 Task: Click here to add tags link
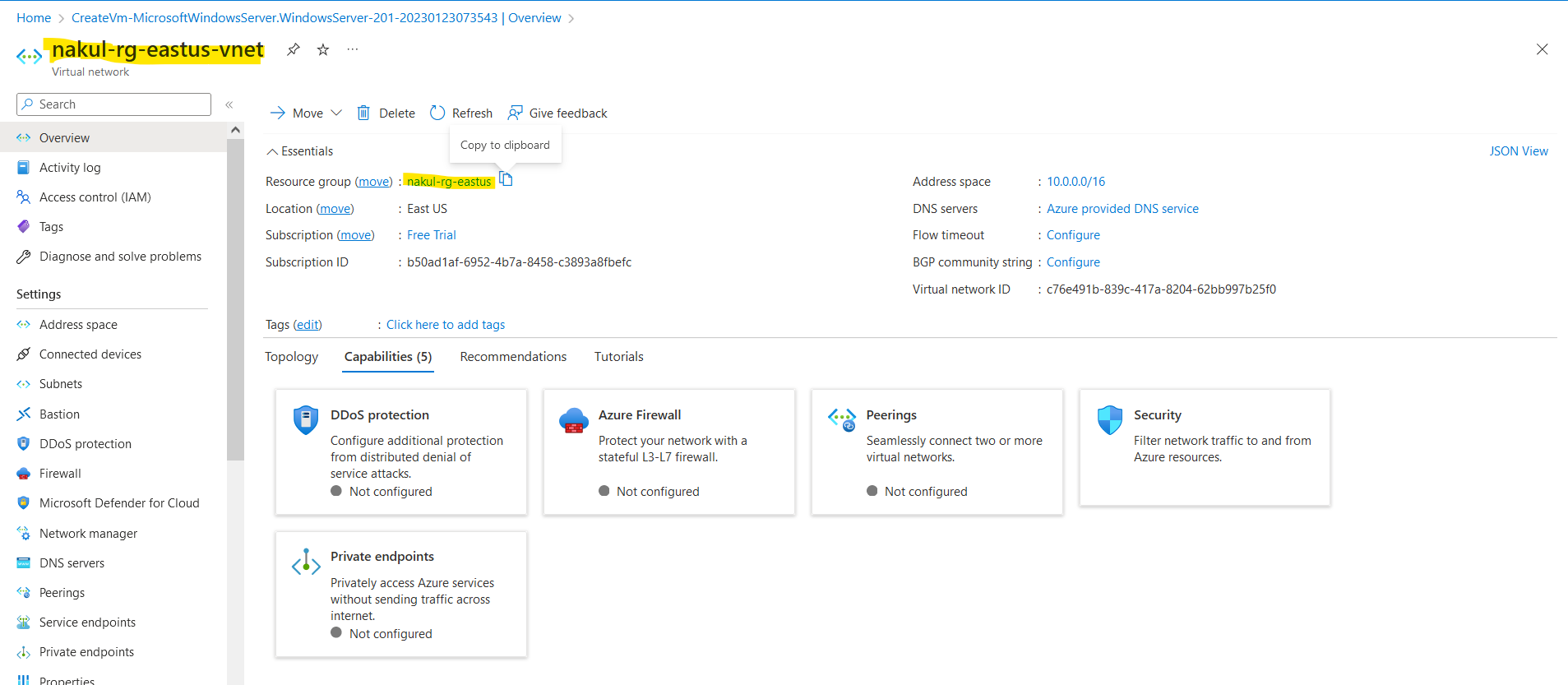pyautogui.click(x=446, y=325)
